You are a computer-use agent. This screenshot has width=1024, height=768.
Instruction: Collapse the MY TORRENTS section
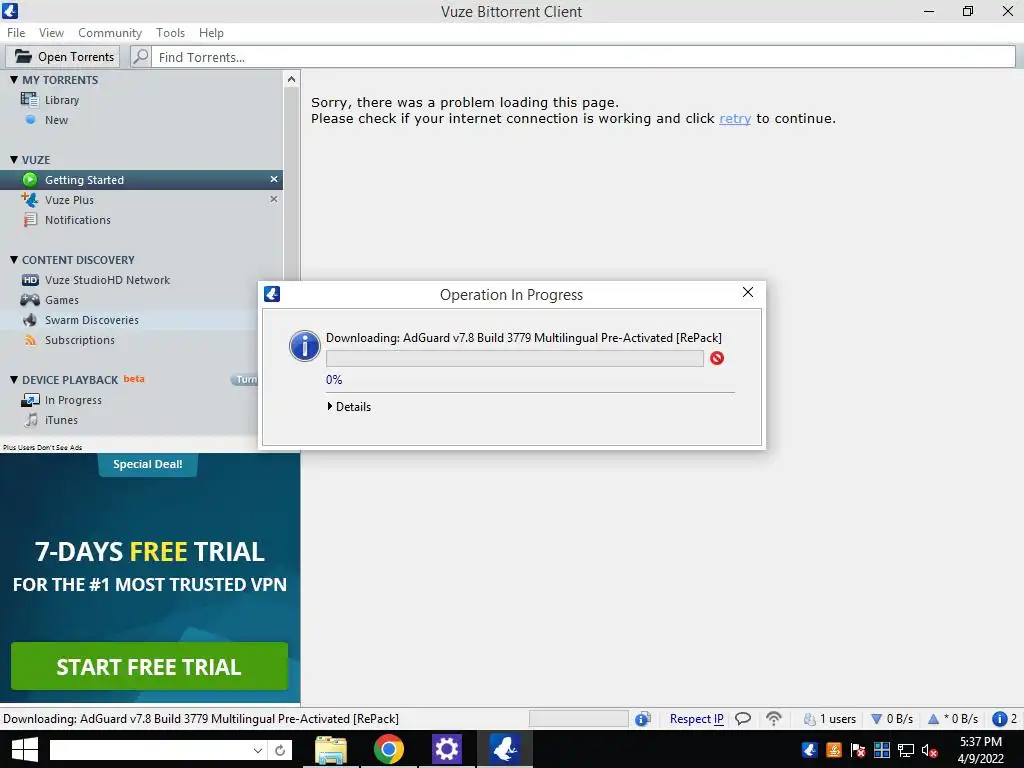(14, 80)
